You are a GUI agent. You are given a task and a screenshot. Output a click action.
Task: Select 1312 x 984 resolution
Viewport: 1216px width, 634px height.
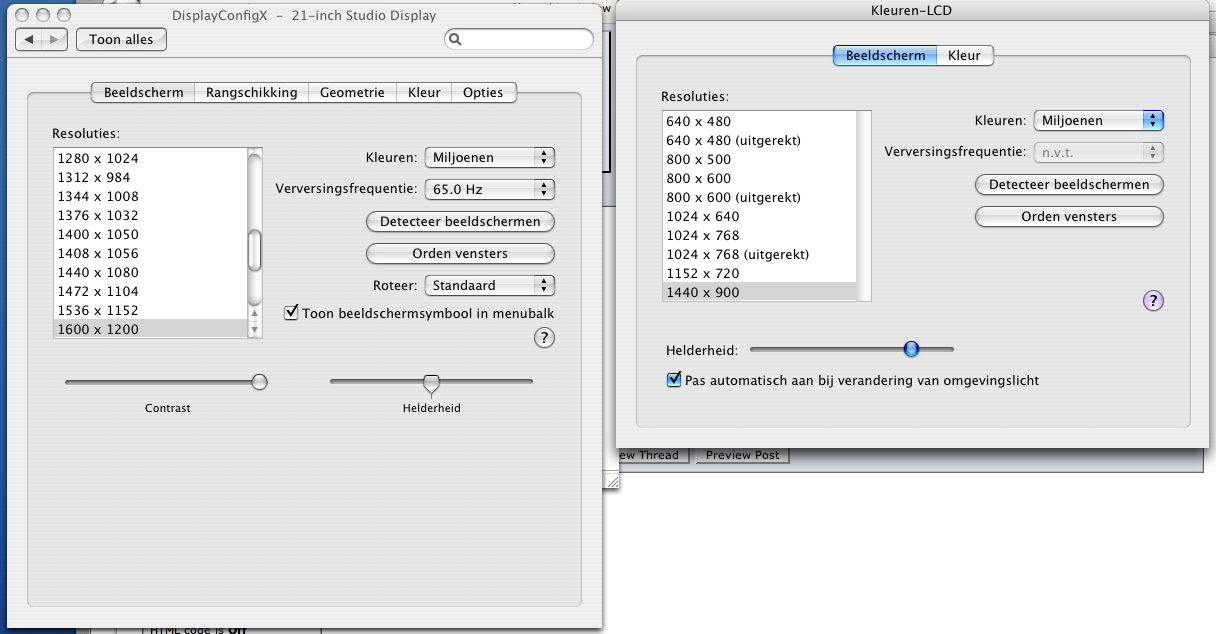click(x=150, y=177)
